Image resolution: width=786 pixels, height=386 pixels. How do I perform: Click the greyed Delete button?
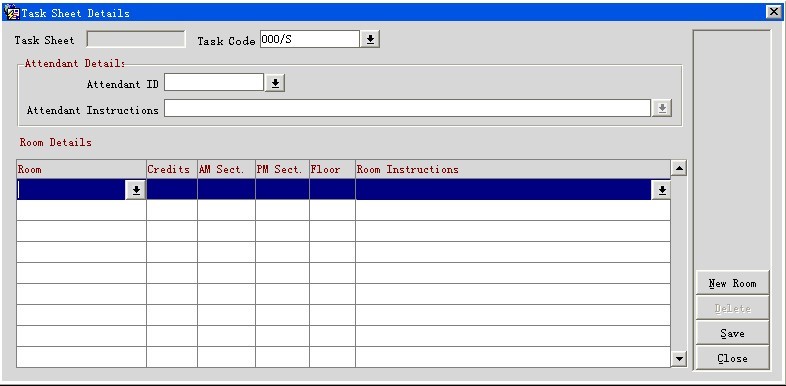tap(732, 308)
